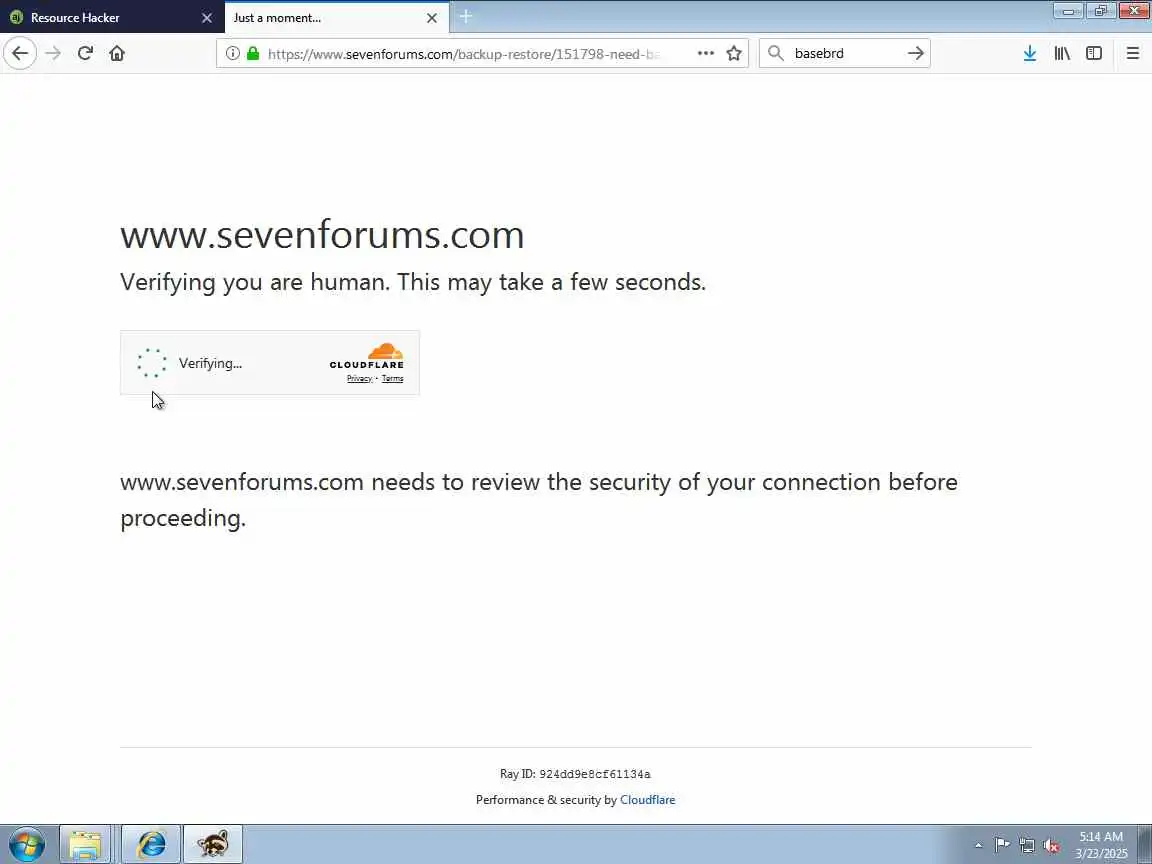The height and width of the screenshot is (864, 1152).
Task: Select the 'Just a moment...' tab
Action: click(x=327, y=18)
